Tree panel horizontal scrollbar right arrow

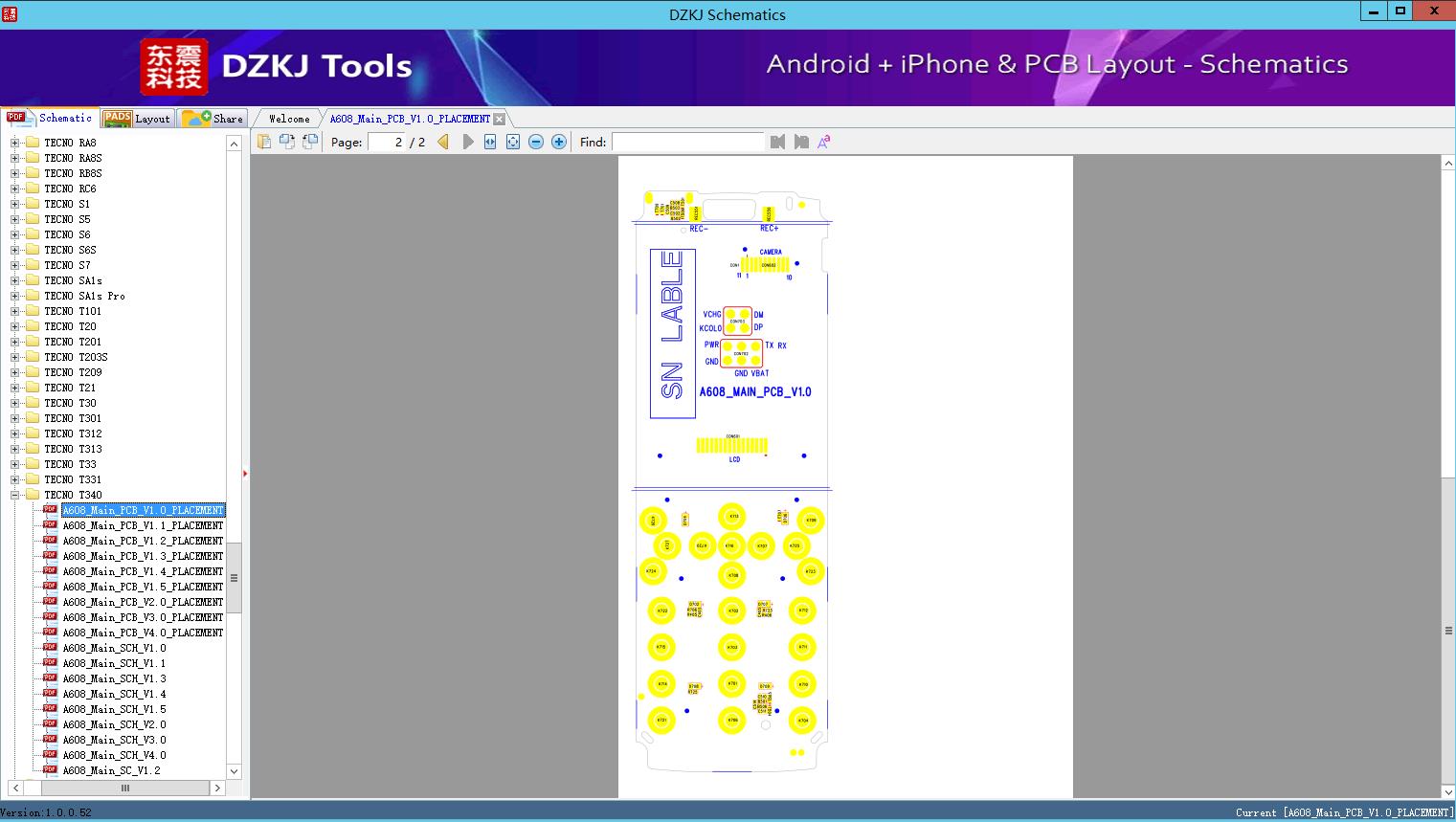(217, 789)
